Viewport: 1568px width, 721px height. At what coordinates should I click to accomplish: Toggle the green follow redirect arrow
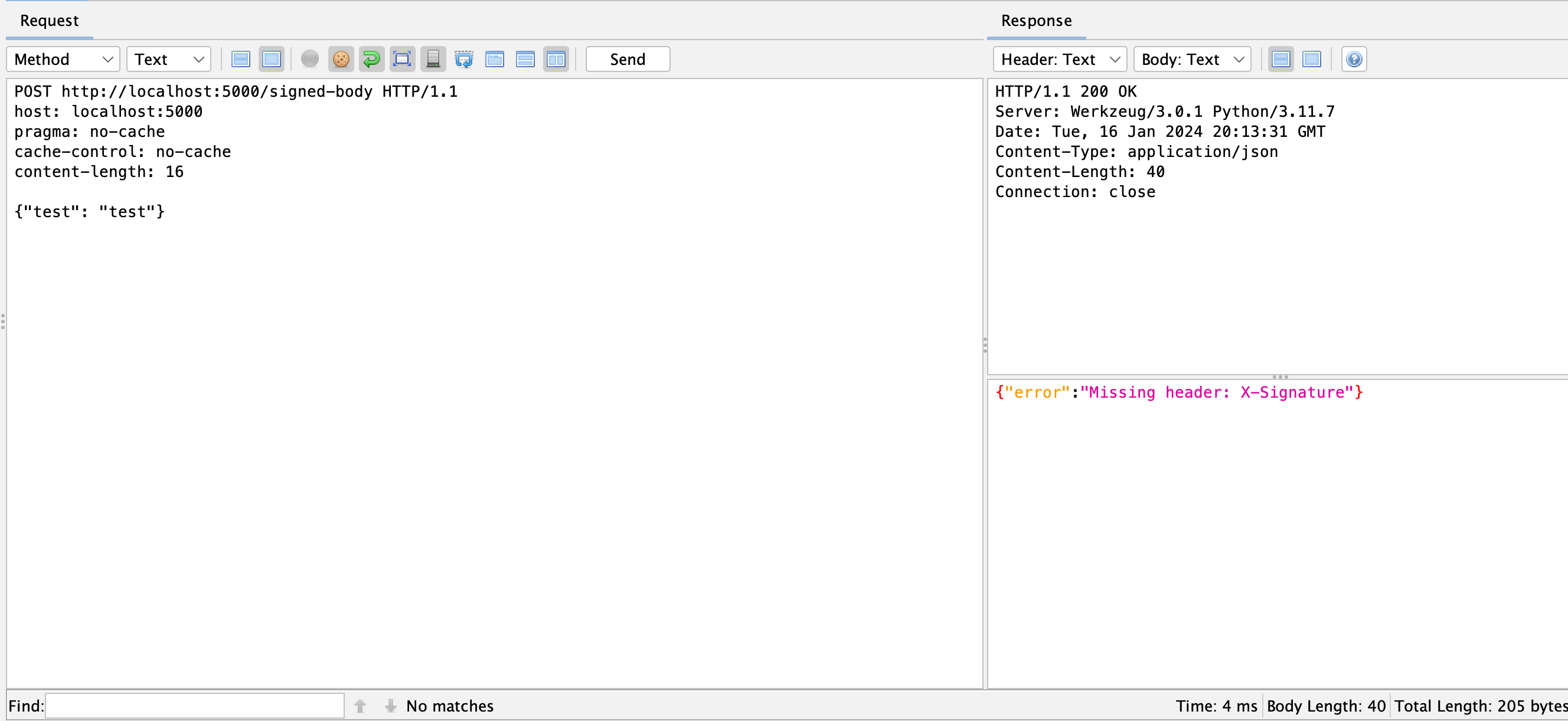(371, 59)
